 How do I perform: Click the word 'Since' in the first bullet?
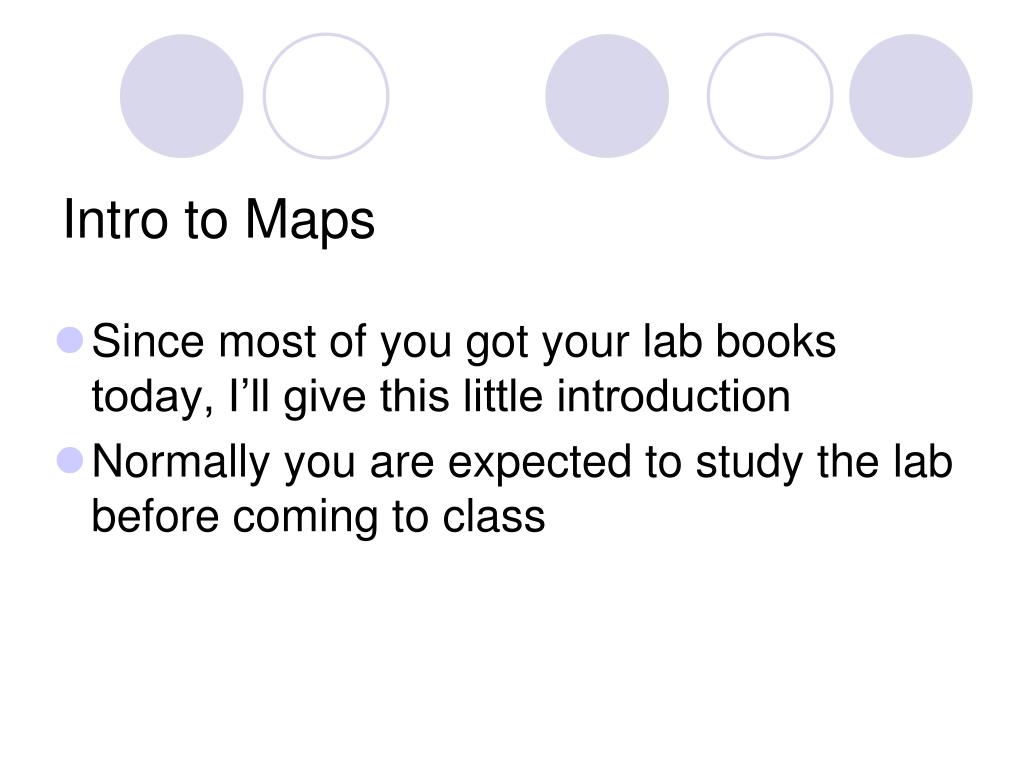tap(148, 341)
